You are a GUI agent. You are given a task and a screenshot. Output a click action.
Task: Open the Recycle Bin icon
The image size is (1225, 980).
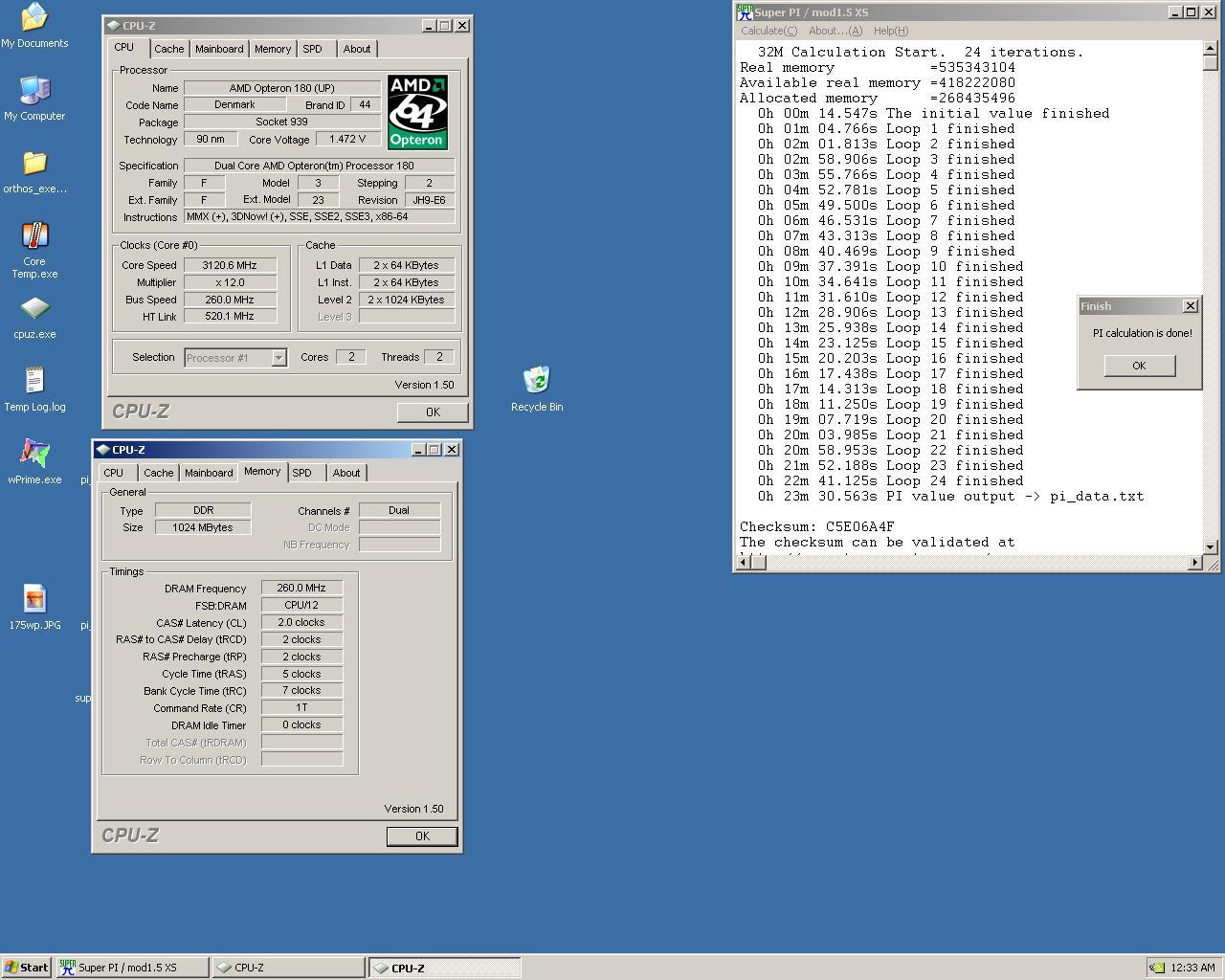click(x=537, y=381)
